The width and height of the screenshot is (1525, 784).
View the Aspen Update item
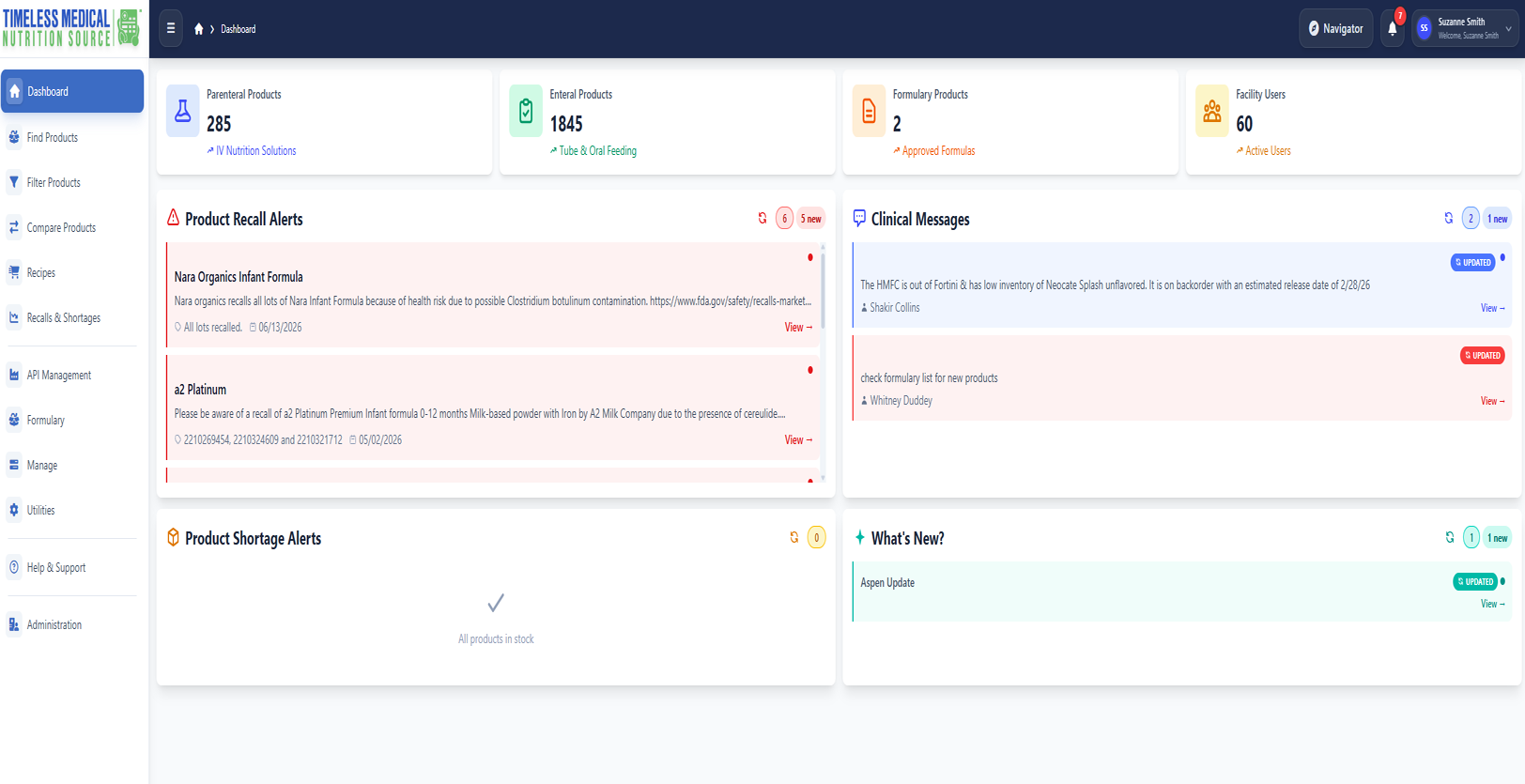pyautogui.click(x=1493, y=604)
